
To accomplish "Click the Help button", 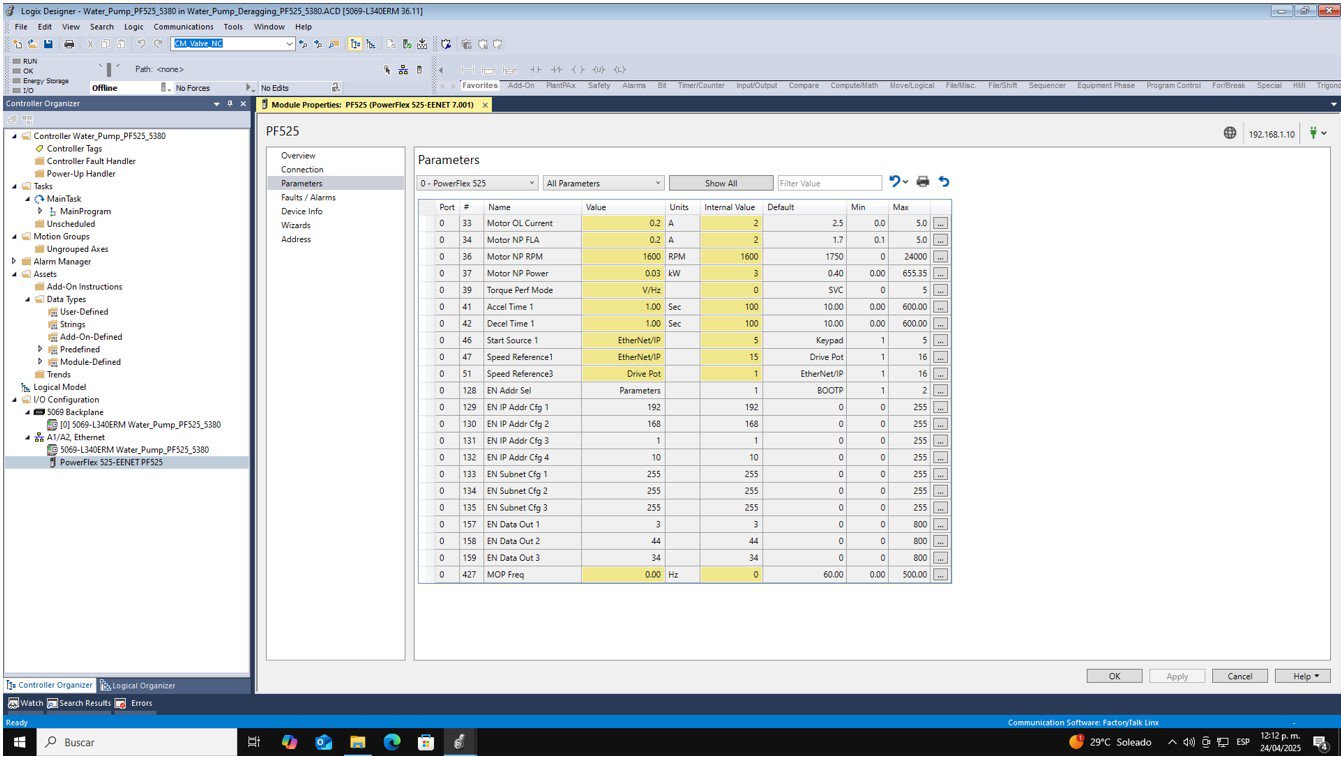I will (1303, 676).
